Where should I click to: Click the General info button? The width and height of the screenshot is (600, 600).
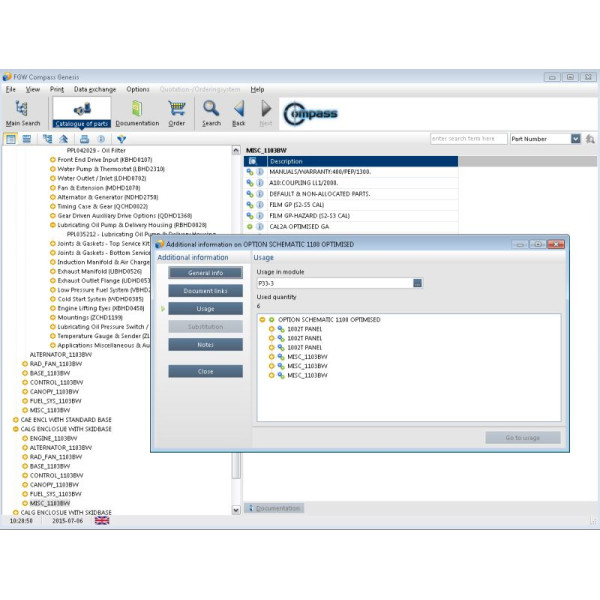[x=205, y=273]
